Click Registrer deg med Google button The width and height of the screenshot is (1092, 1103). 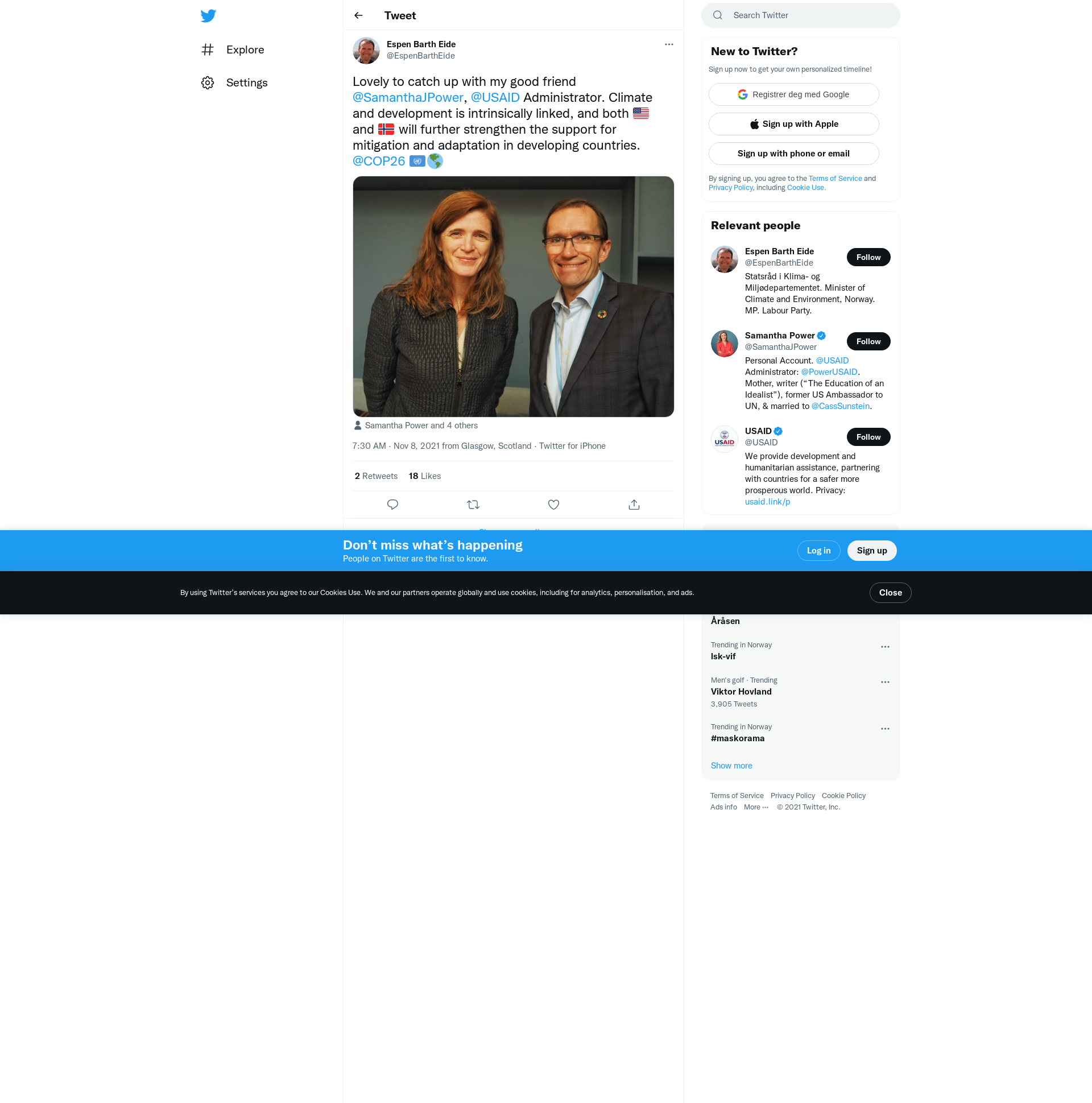(x=793, y=94)
